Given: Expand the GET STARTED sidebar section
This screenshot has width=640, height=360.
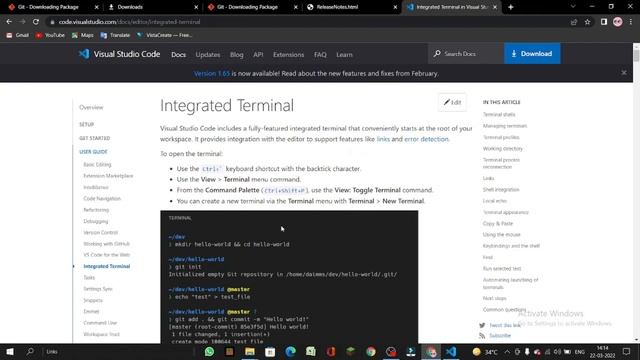Looking at the screenshot, I should click(x=95, y=138).
